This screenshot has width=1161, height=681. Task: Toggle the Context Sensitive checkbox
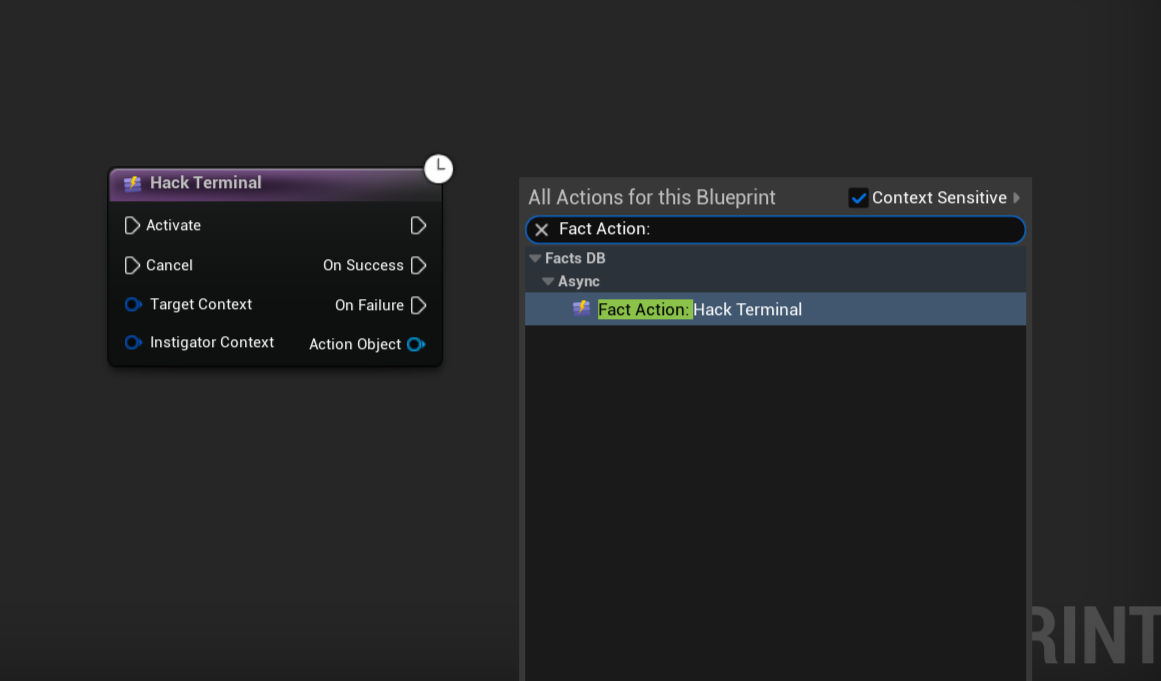coord(858,198)
